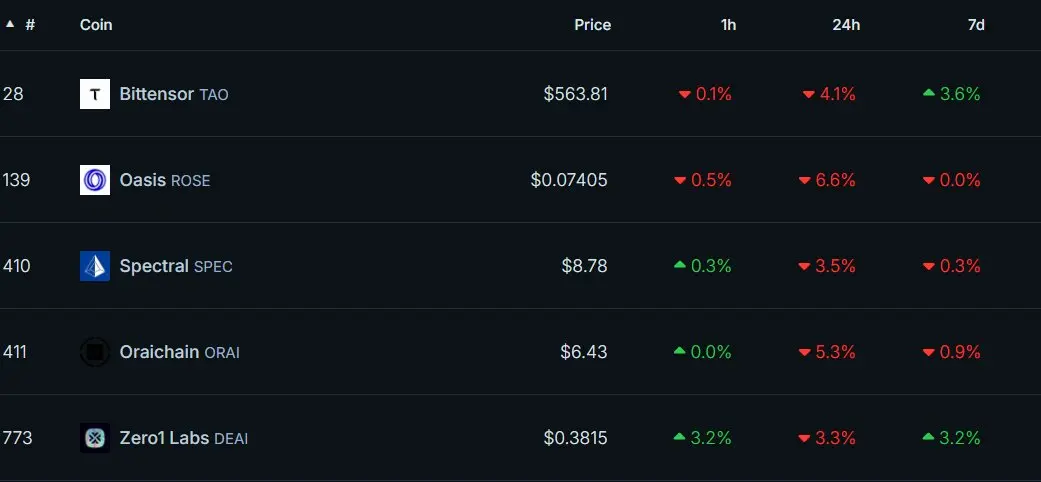Sort by the 24h change column
This screenshot has height=482, width=1041.
point(846,25)
